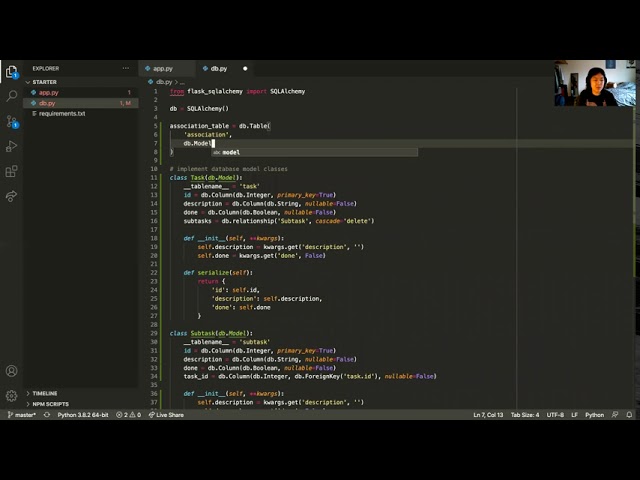Click the '# implement database model classes' comment
640x480 pixels.
pyautogui.click(x=229, y=169)
